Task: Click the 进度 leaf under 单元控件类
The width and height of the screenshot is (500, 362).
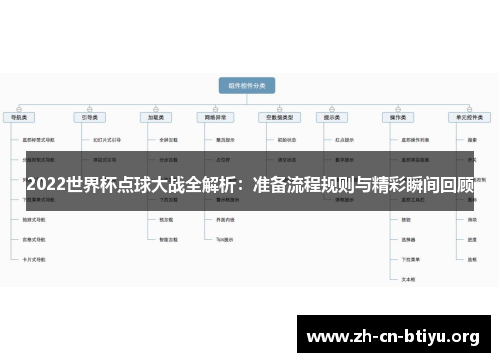Action: pyautogui.click(x=472, y=240)
